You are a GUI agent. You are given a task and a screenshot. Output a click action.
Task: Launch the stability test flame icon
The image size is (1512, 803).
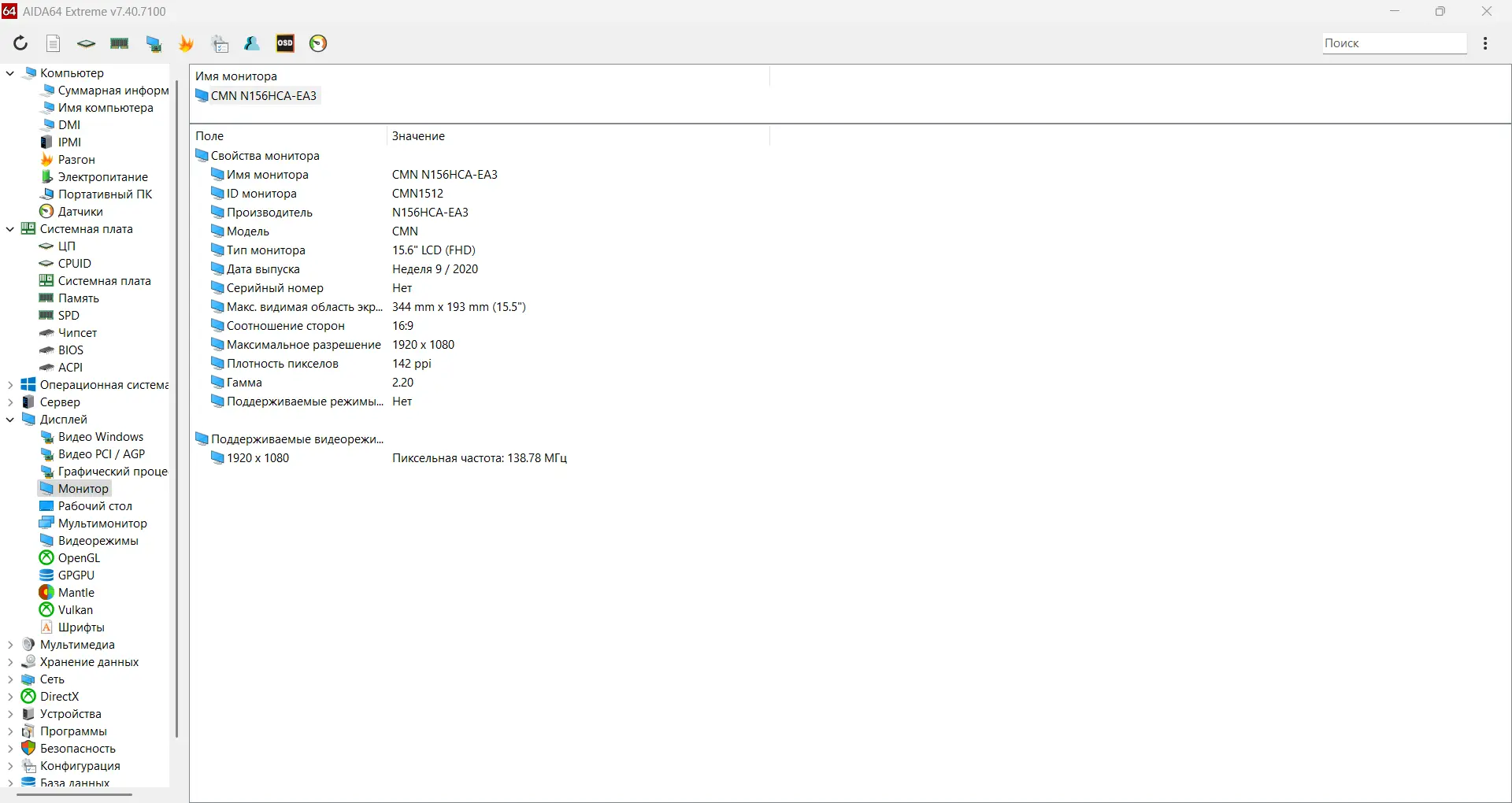click(x=187, y=43)
